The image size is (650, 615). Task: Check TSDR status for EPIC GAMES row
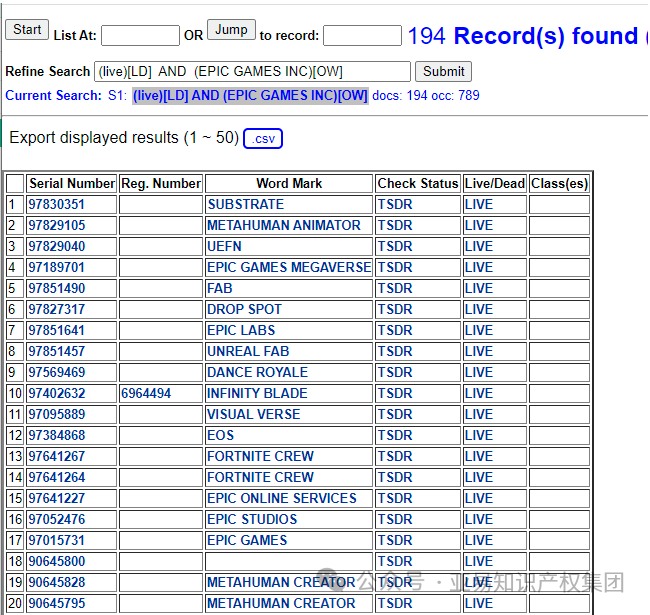click(x=395, y=540)
